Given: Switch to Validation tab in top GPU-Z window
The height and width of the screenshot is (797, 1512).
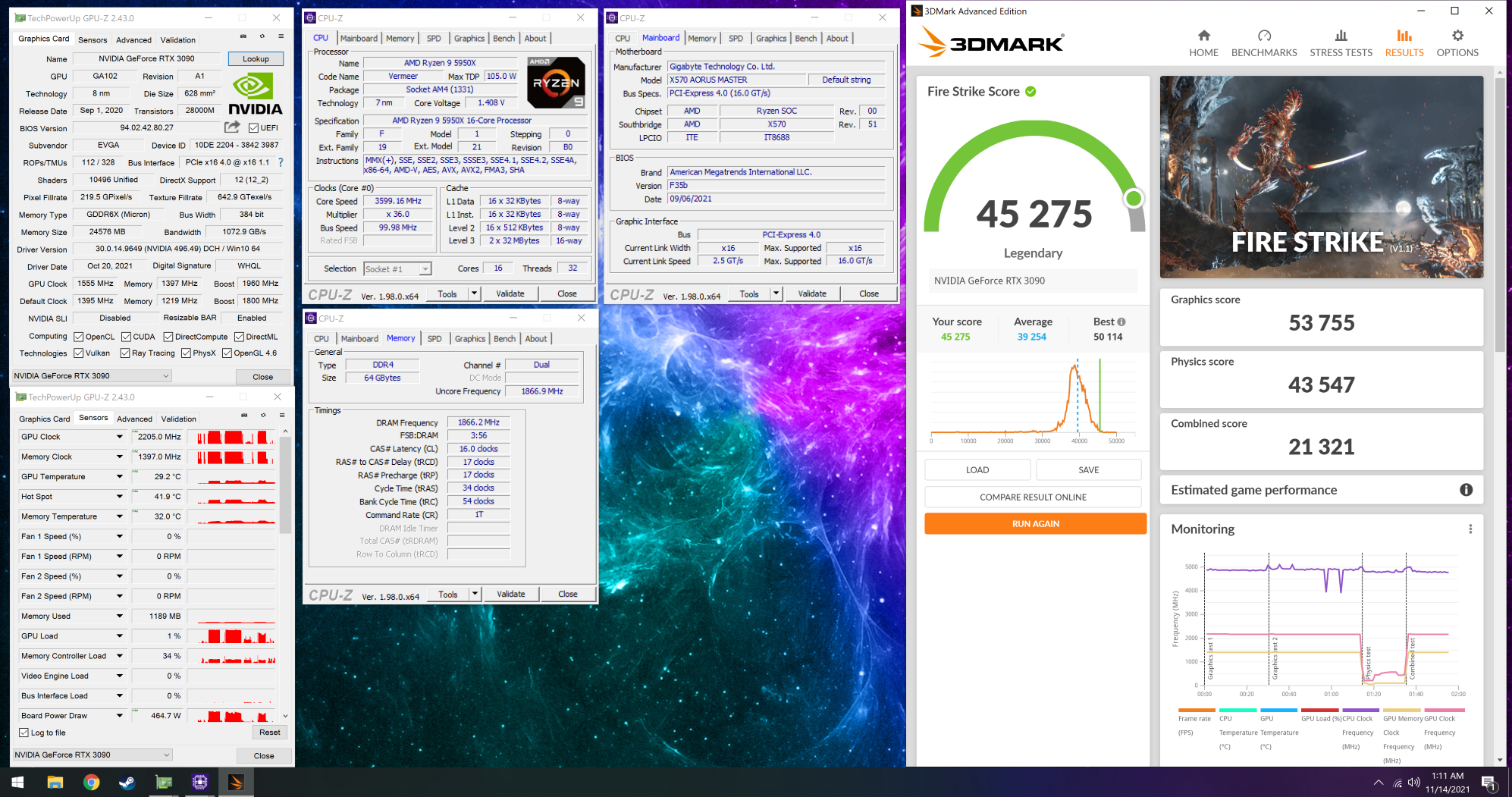Looking at the screenshot, I should click(178, 39).
